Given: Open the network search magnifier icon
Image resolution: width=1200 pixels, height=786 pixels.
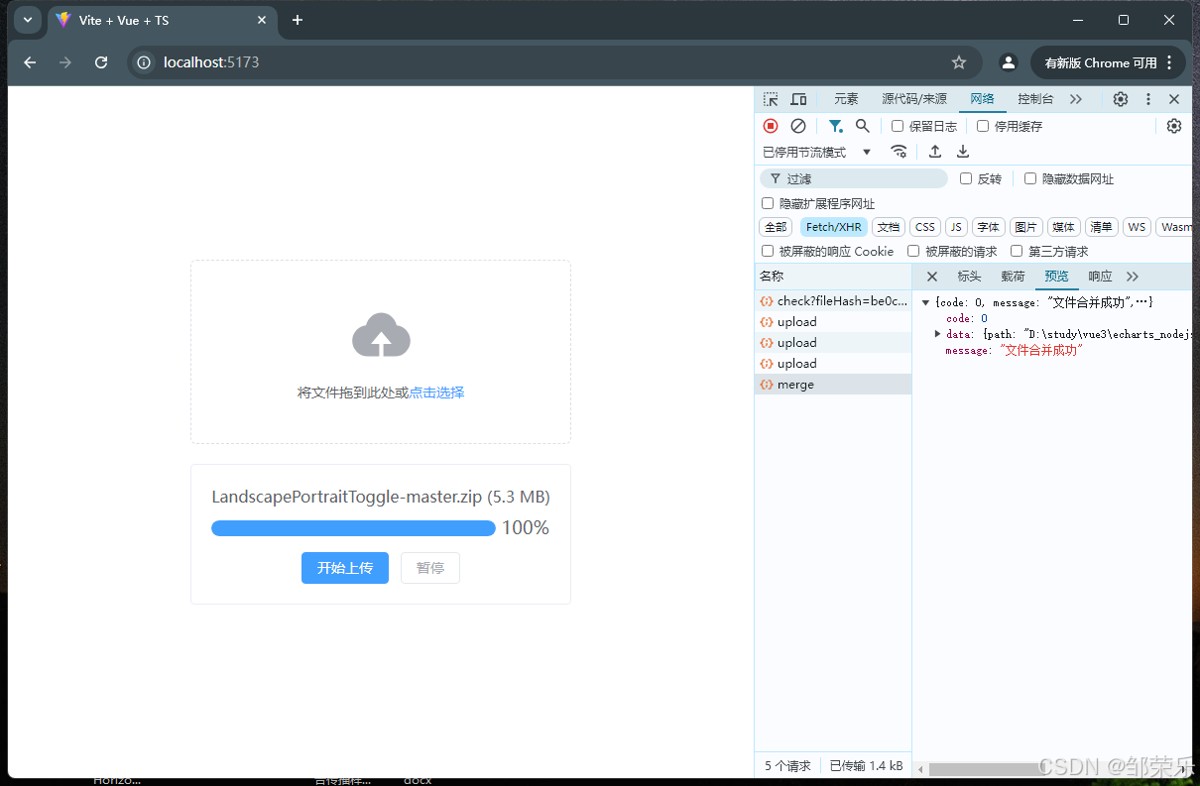Looking at the screenshot, I should 862,126.
